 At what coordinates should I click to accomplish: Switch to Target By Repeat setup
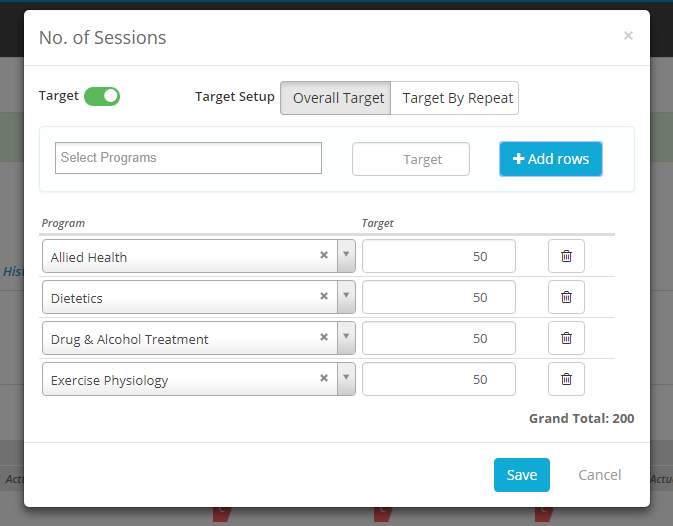pos(457,98)
